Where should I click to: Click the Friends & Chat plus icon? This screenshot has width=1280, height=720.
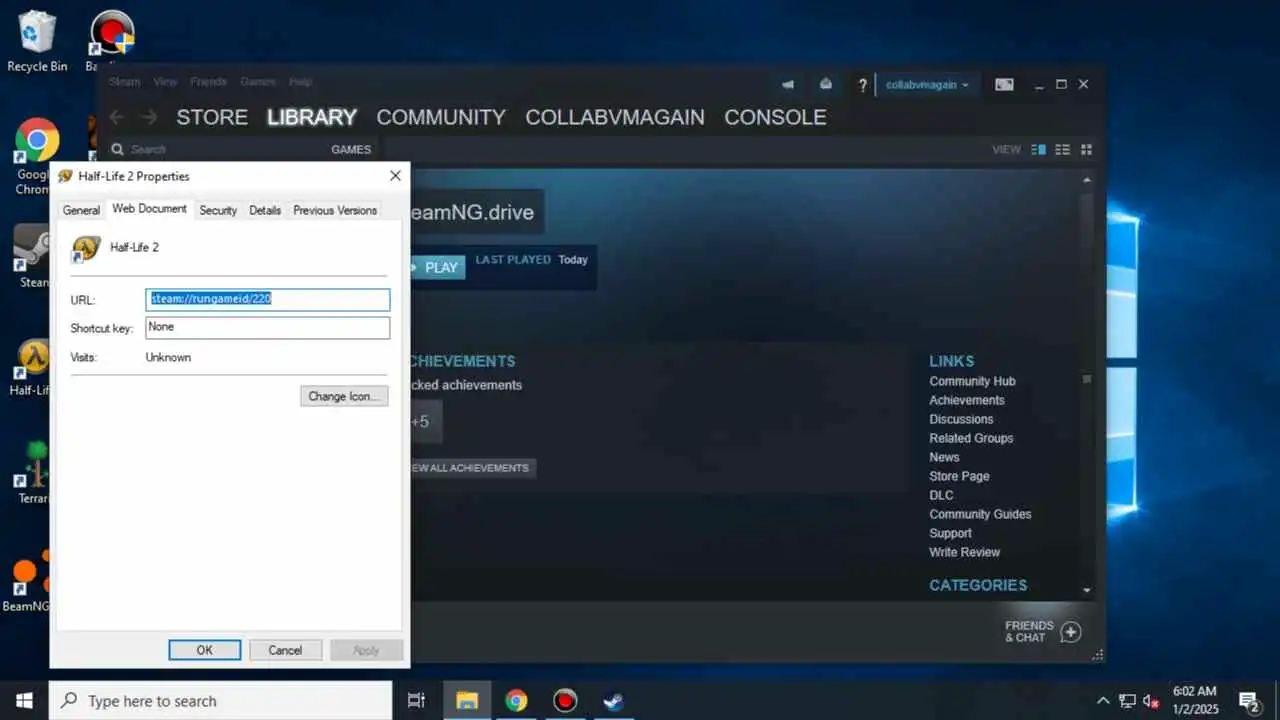[1070, 632]
